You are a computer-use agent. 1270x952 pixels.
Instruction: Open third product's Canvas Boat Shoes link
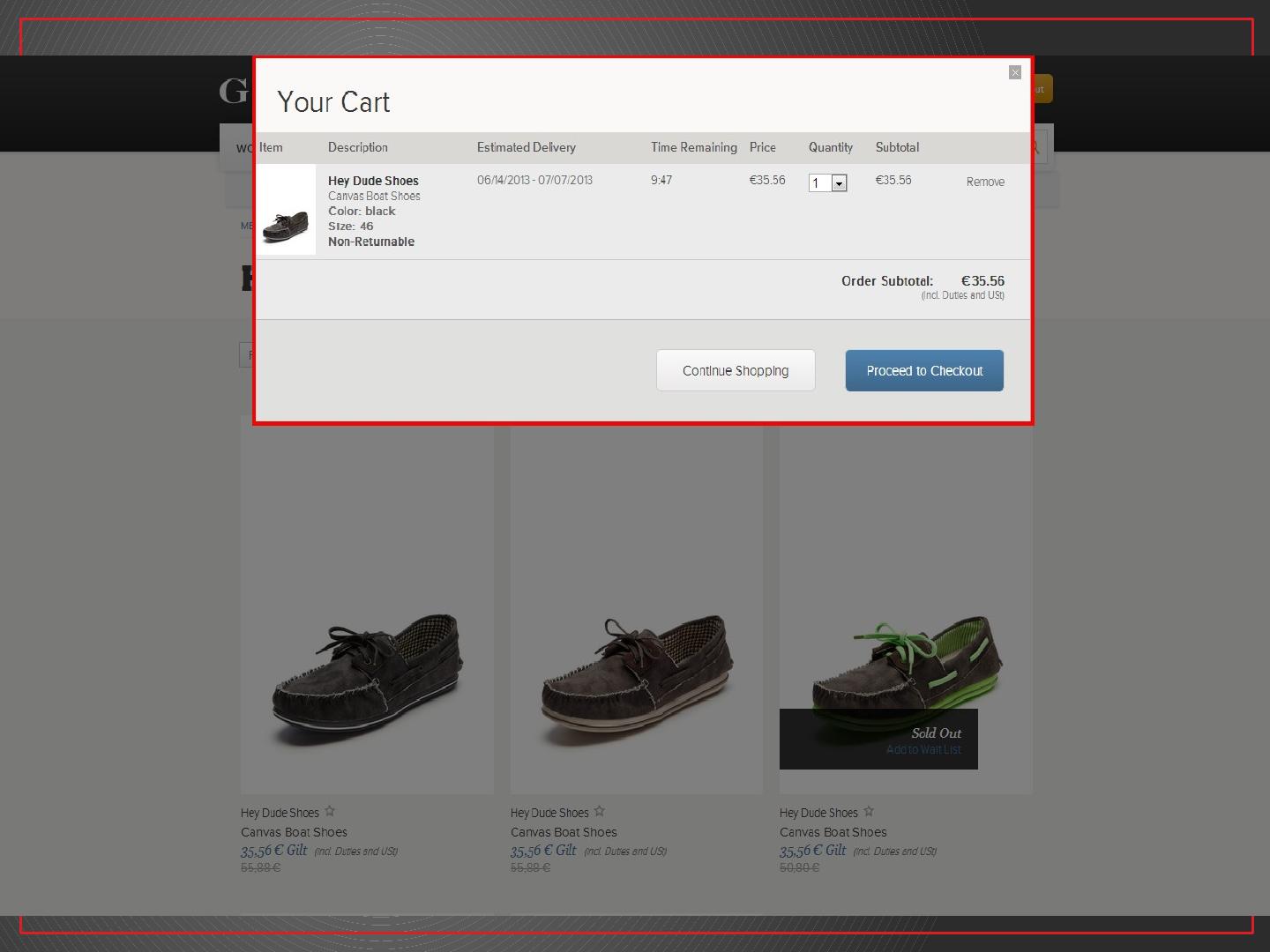(833, 832)
